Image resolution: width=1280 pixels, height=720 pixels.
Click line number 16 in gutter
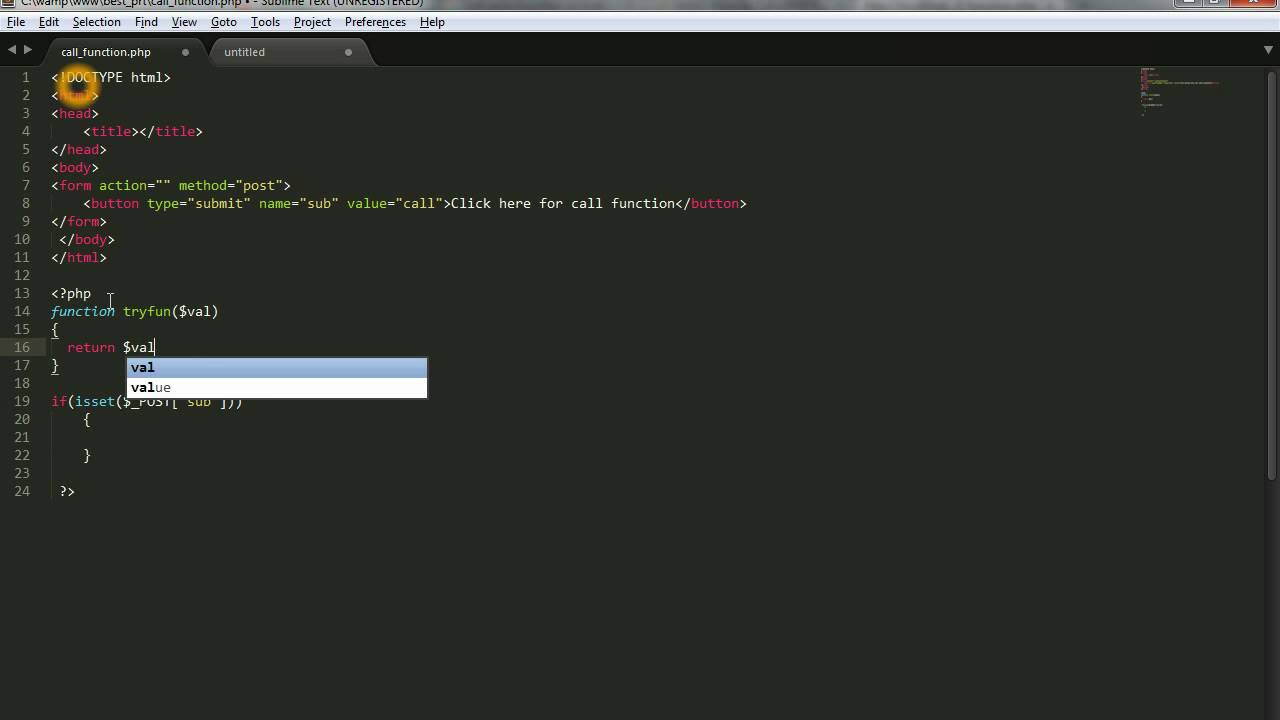click(22, 347)
